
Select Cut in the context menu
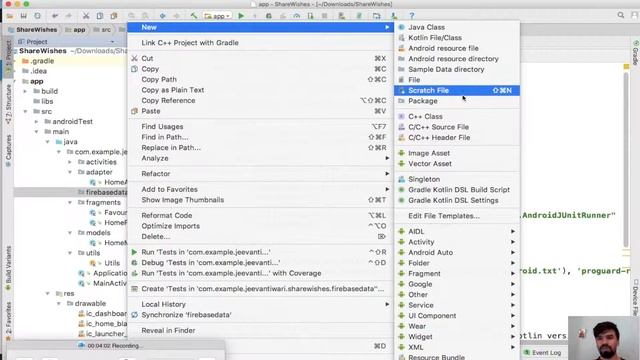(x=260, y=58)
